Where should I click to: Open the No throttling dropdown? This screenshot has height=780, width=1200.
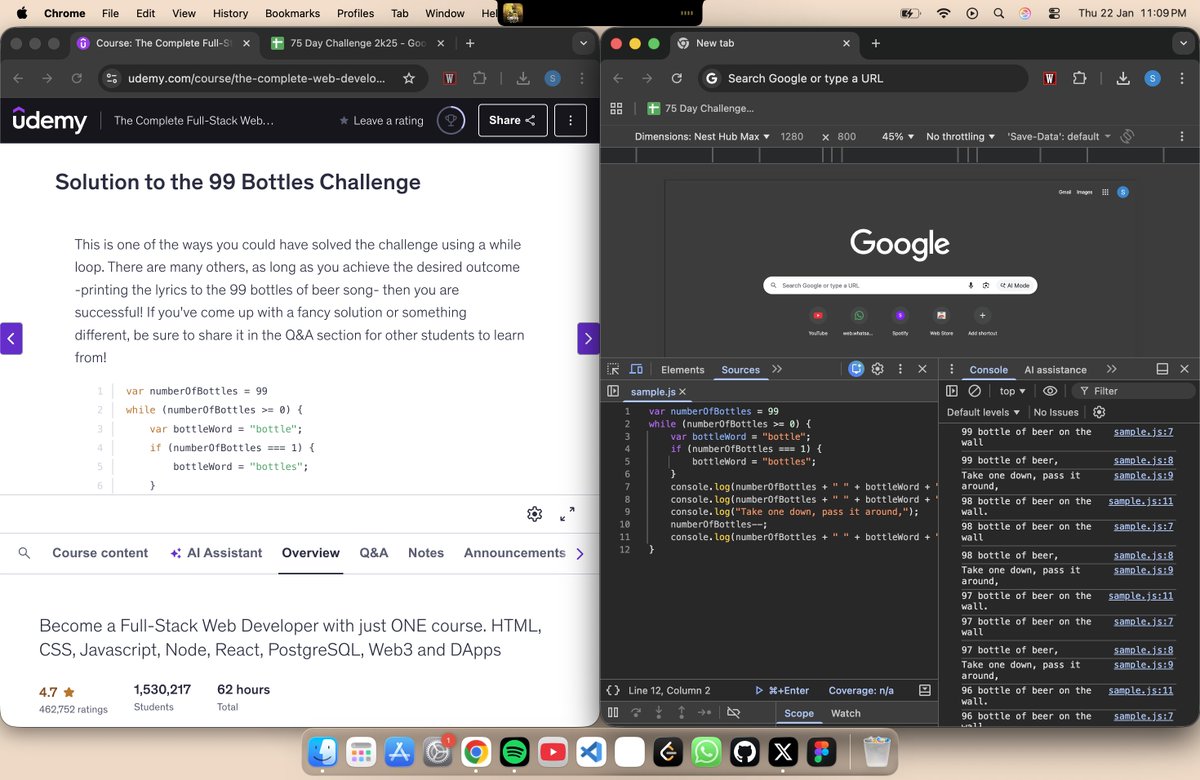(960, 136)
